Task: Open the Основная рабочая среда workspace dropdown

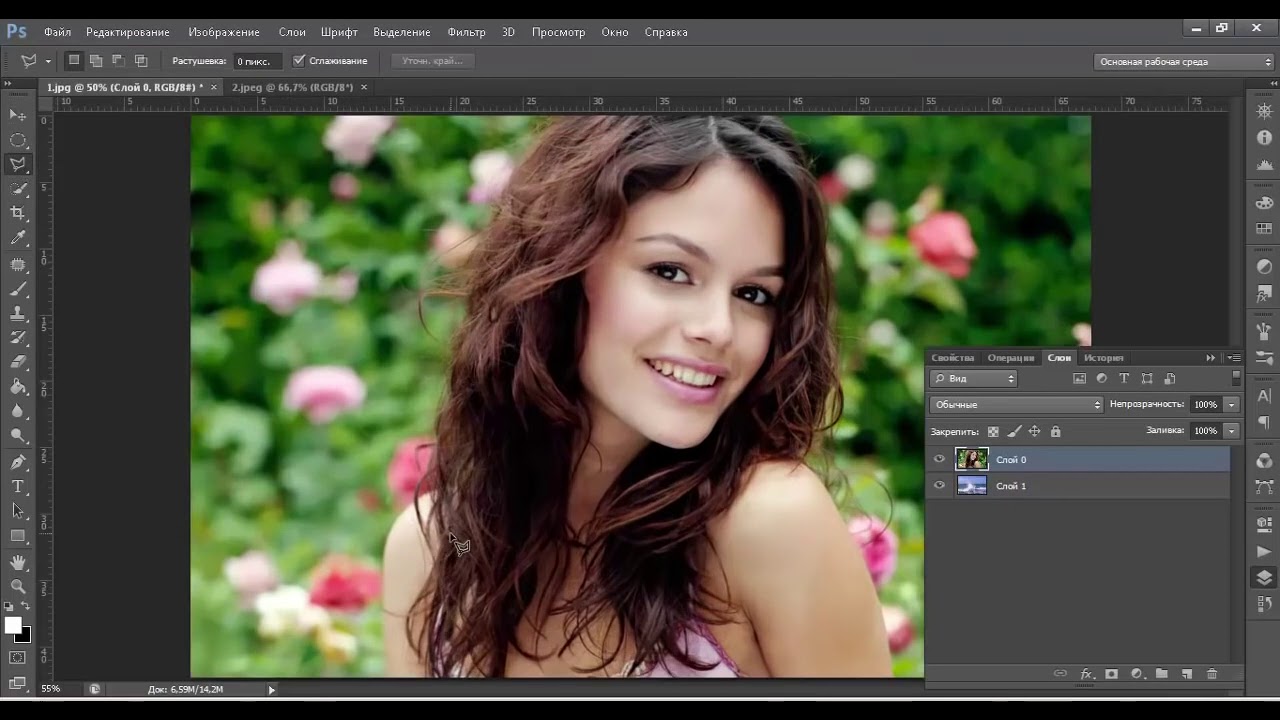Action: pyautogui.click(x=1184, y=62)
